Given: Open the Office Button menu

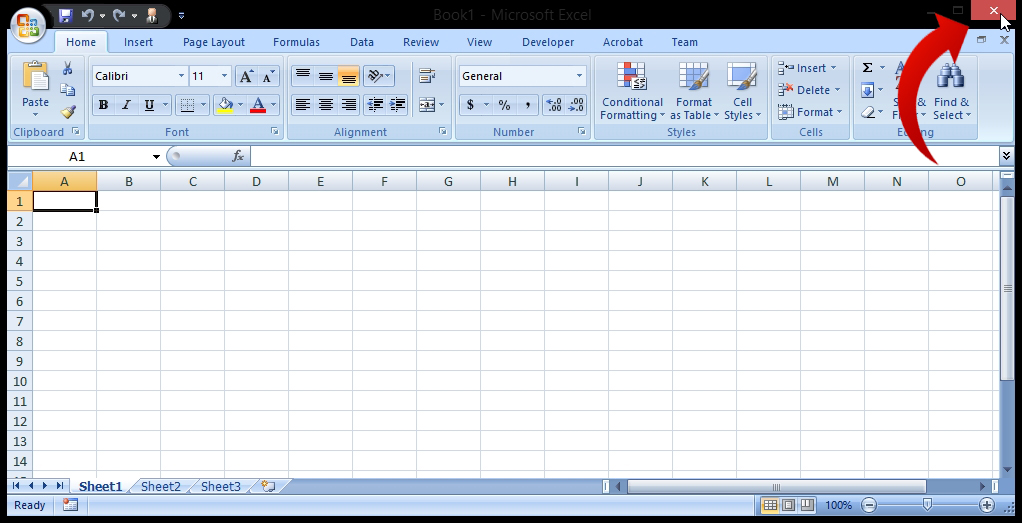Looking at the screenshot, I should click(27, 27).
